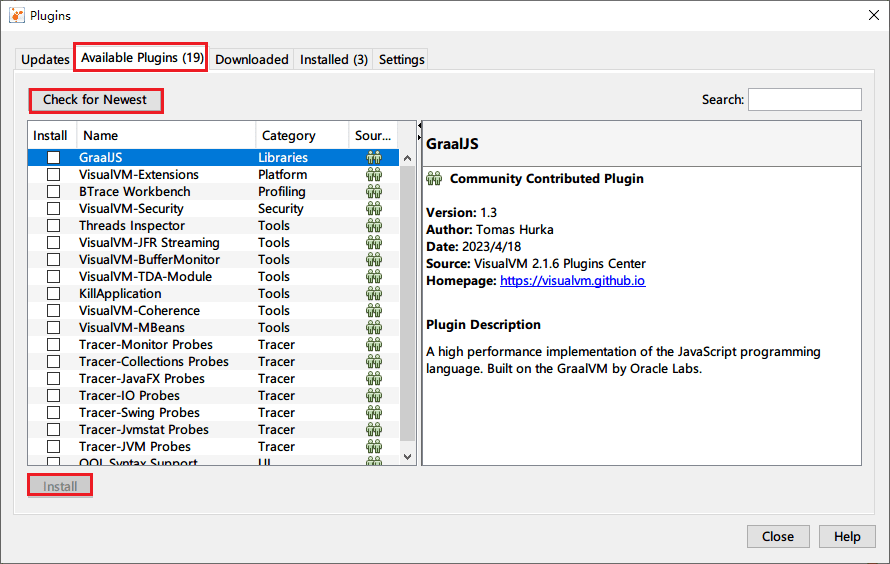Tick the install checkbox for GraalJS
The width and height of the screenshot is (890, 564).
53,158
